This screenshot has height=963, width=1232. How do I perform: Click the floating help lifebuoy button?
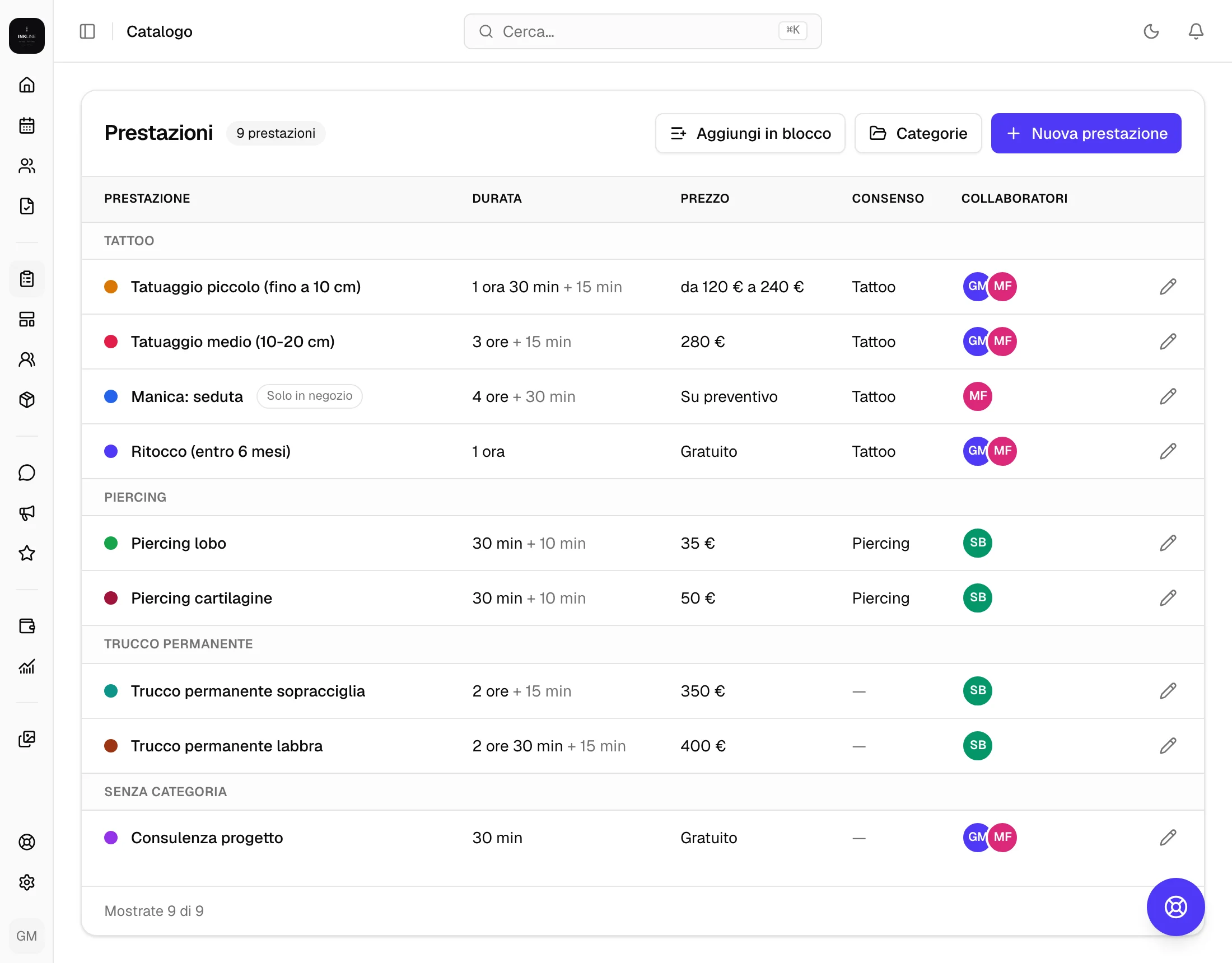tap(1175, 907)
